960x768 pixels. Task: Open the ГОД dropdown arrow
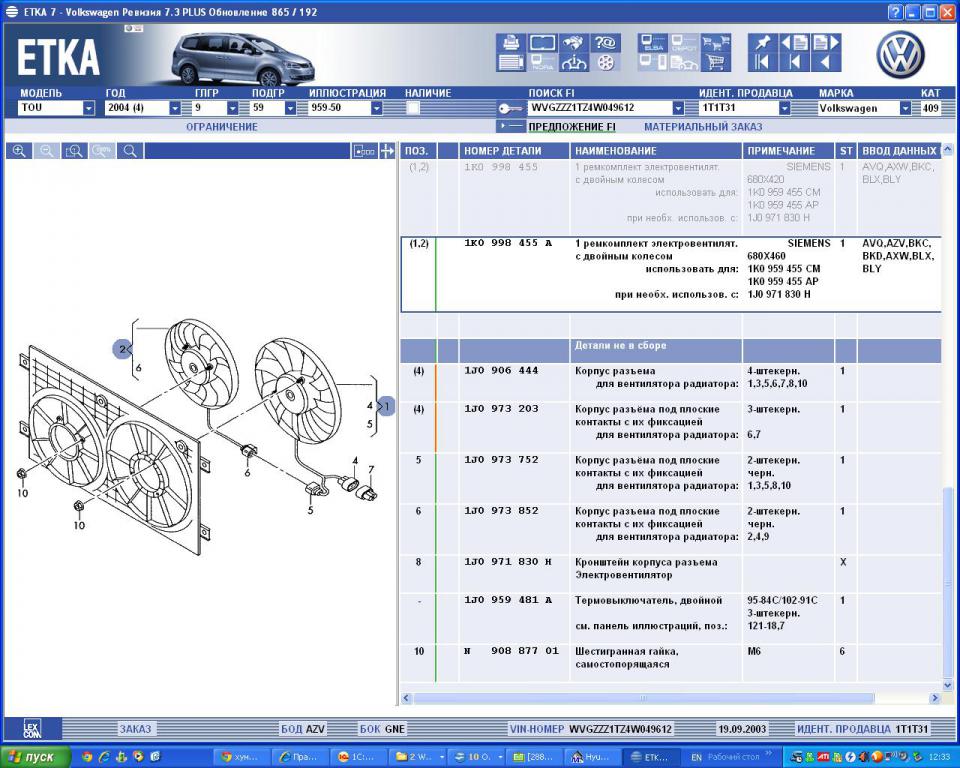(175, 108)
